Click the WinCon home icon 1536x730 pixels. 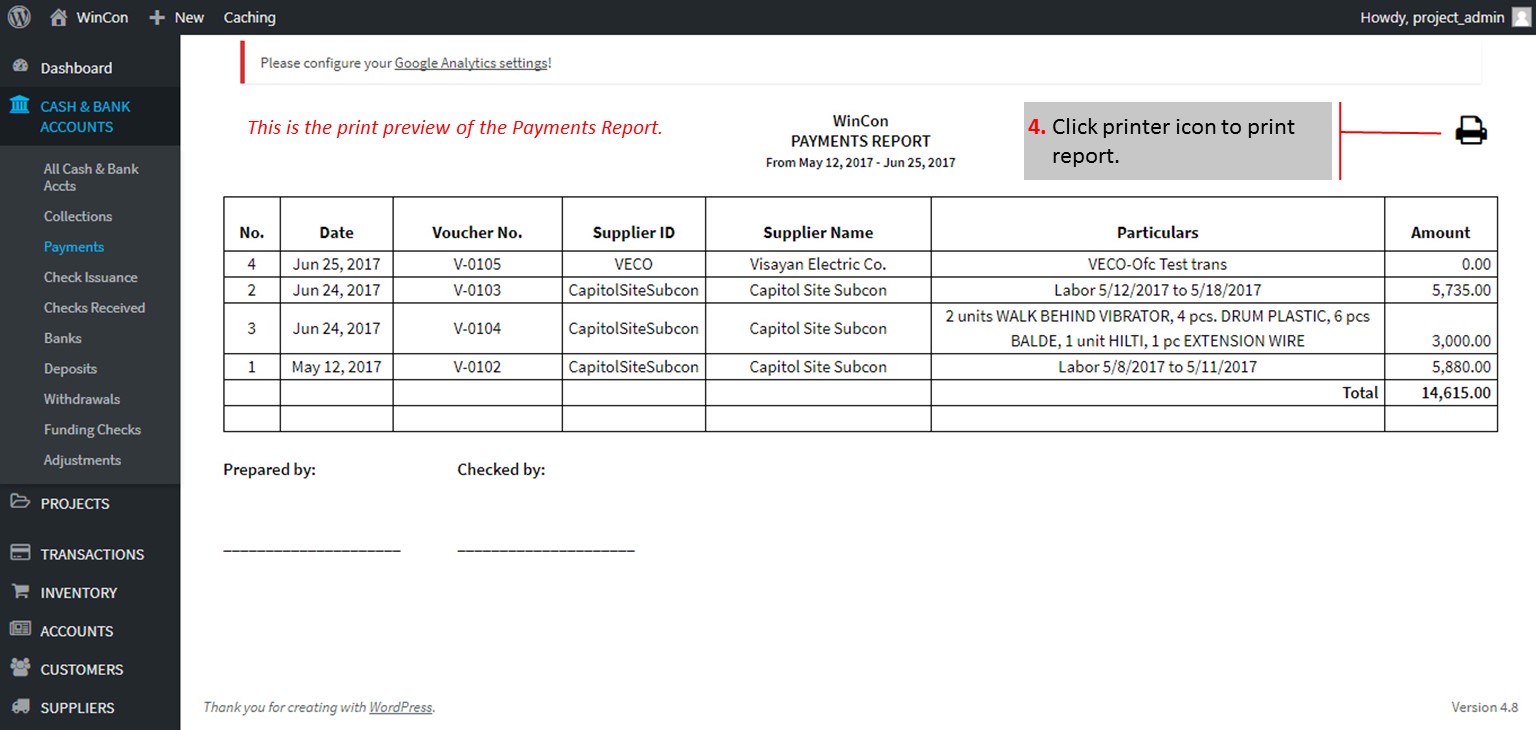pyautogui.click(x=59, y=17)
